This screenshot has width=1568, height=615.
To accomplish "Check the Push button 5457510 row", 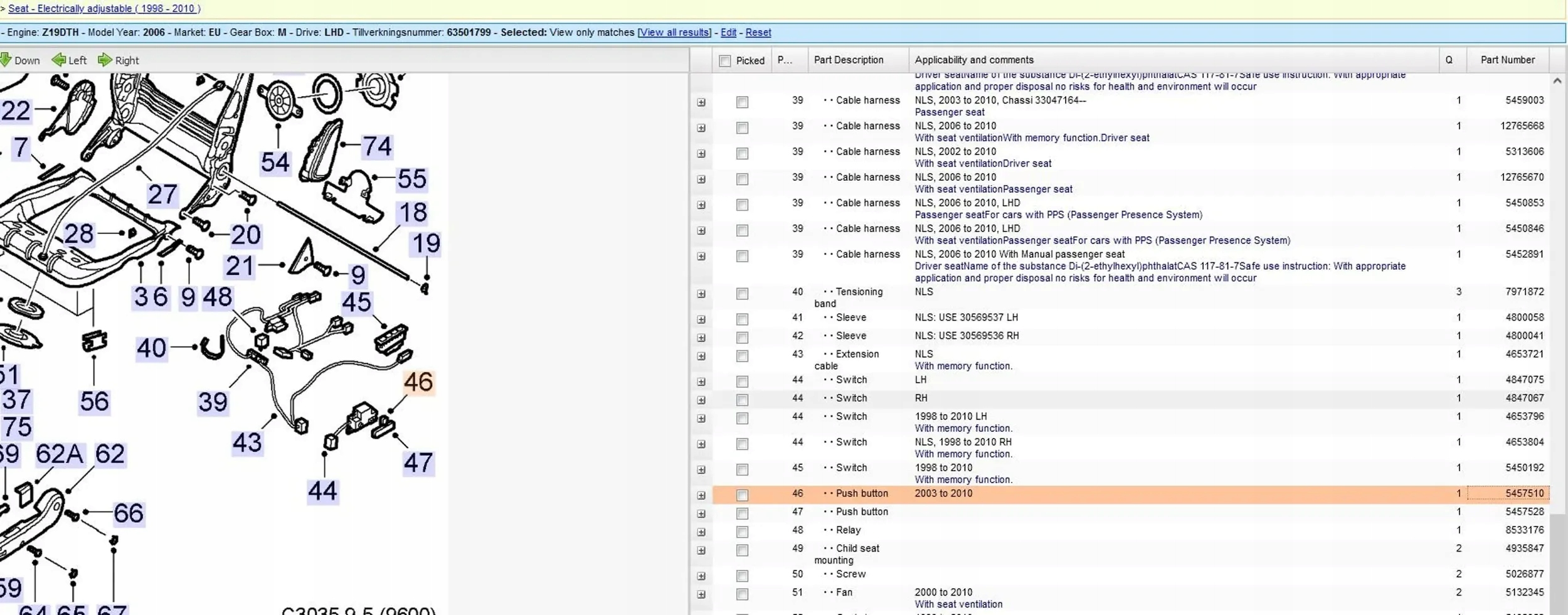I will [x=742, y=495].
